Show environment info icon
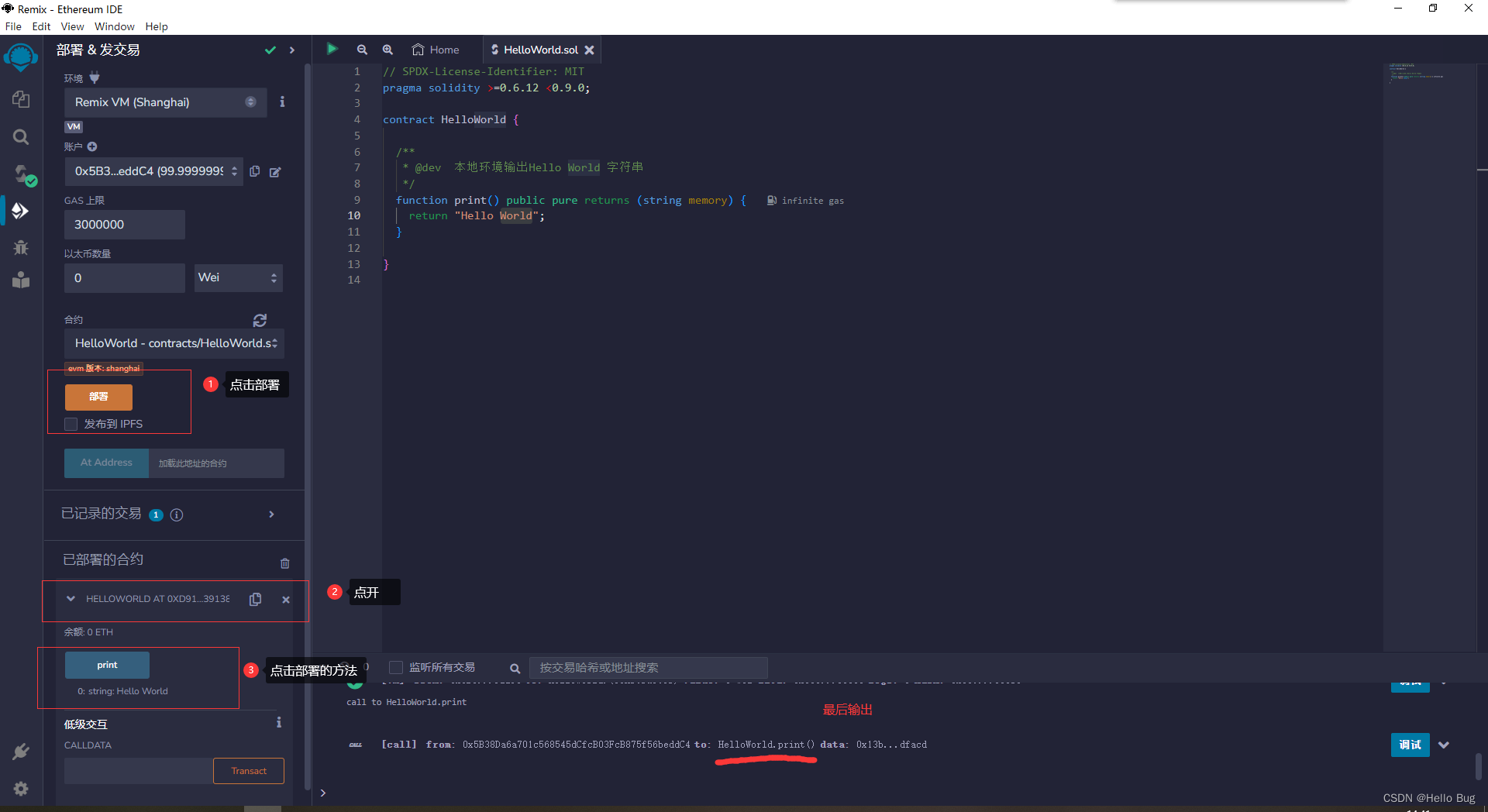 tap(282, 101)
